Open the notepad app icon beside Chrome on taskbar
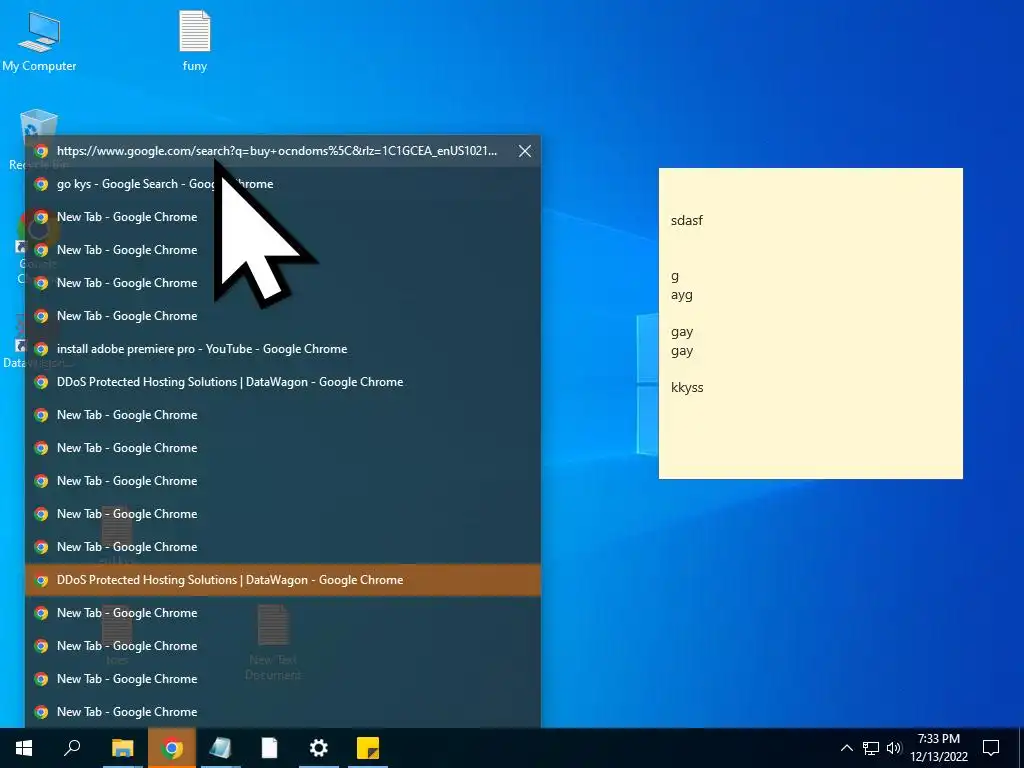The width and height of the screenshot is (1024, 768). tap(221, 748)
